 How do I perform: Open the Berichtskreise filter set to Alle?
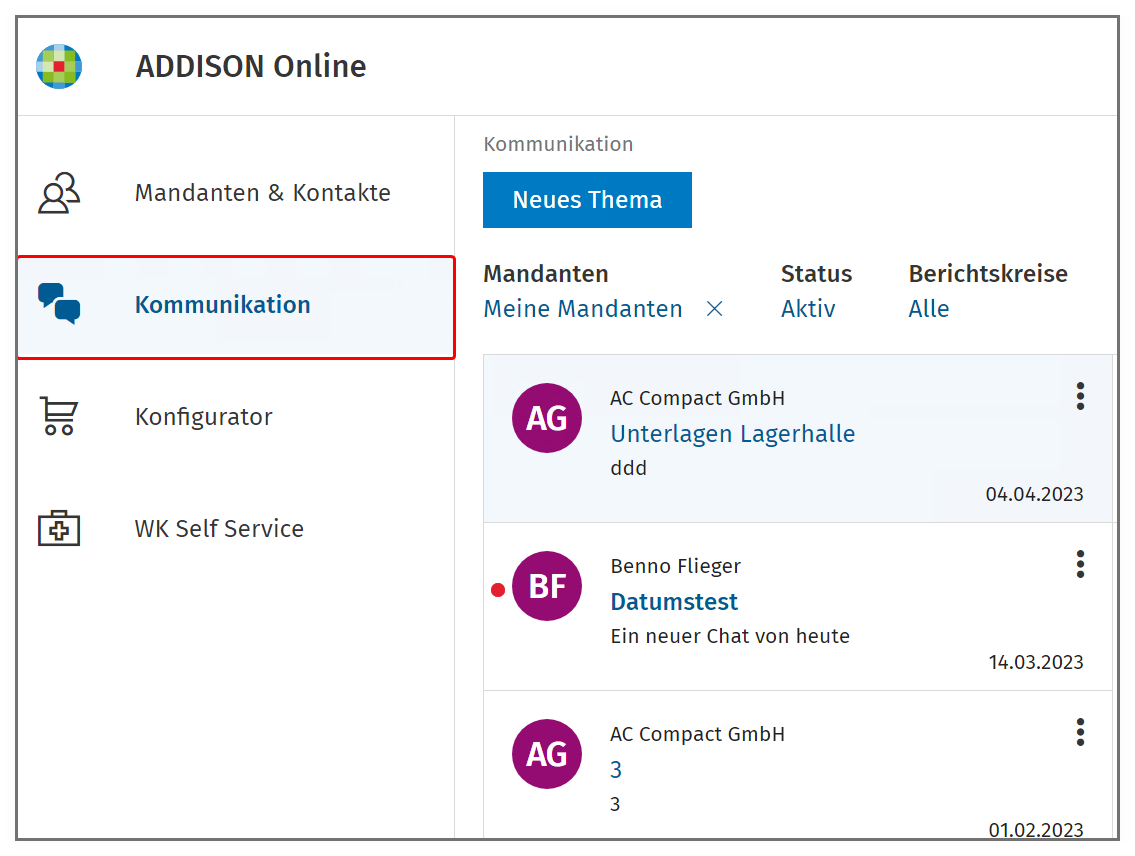tap(929, 309)
